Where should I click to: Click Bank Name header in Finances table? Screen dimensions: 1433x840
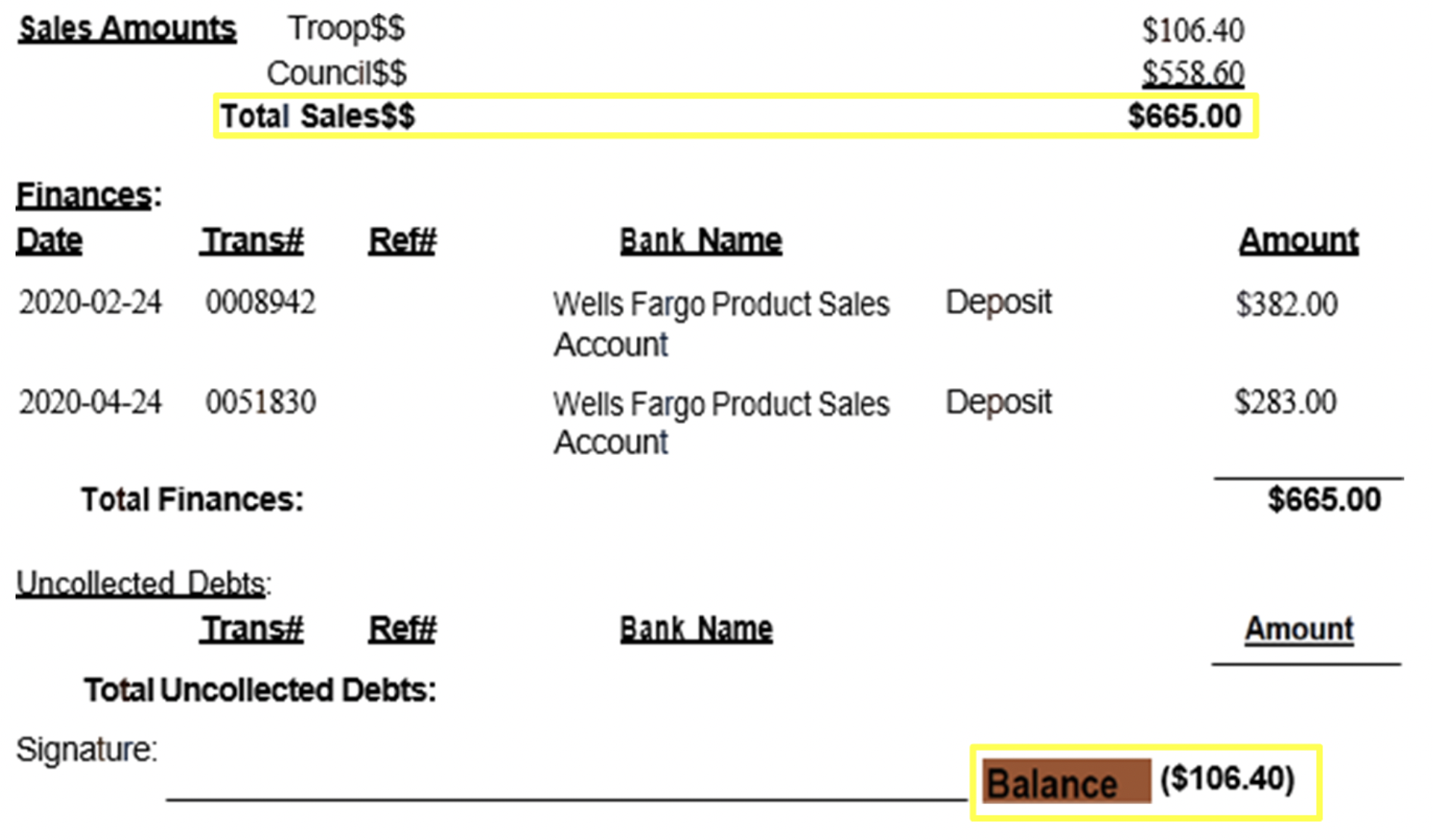pyautogui.click(x=701, y=241)
